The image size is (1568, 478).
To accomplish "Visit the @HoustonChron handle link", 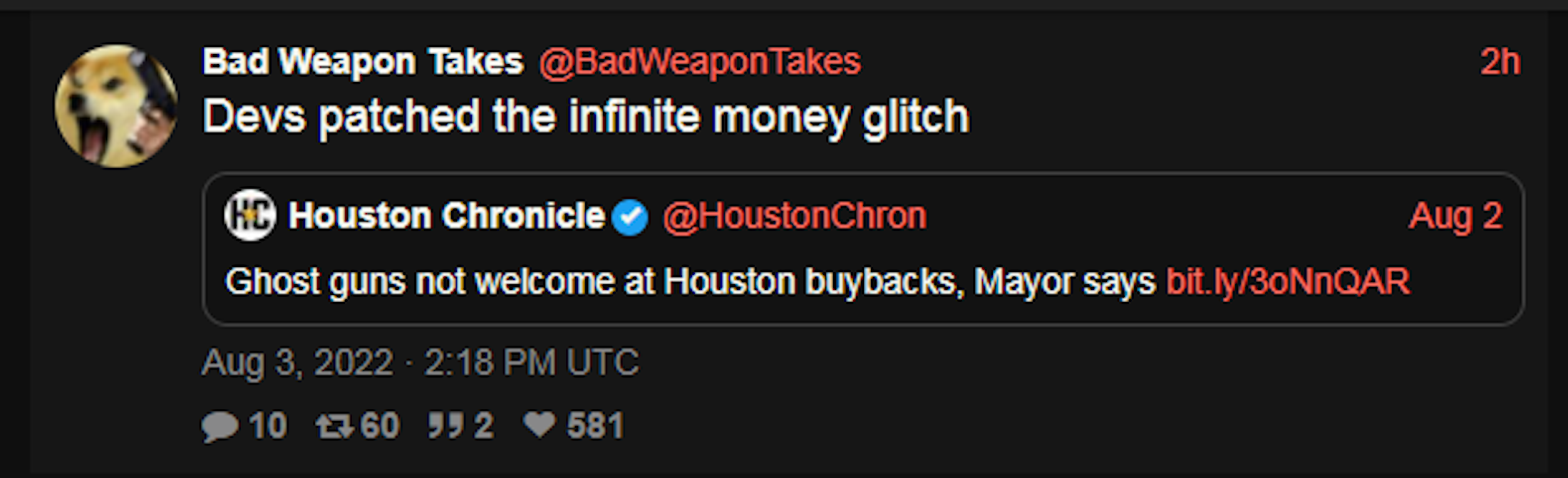I will (795, 216).
